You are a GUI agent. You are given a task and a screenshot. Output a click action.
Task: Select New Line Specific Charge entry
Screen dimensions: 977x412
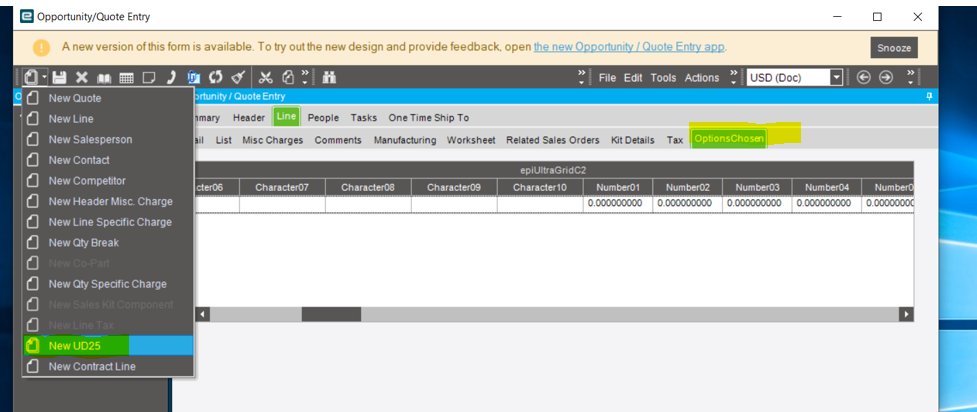point(108,222)
